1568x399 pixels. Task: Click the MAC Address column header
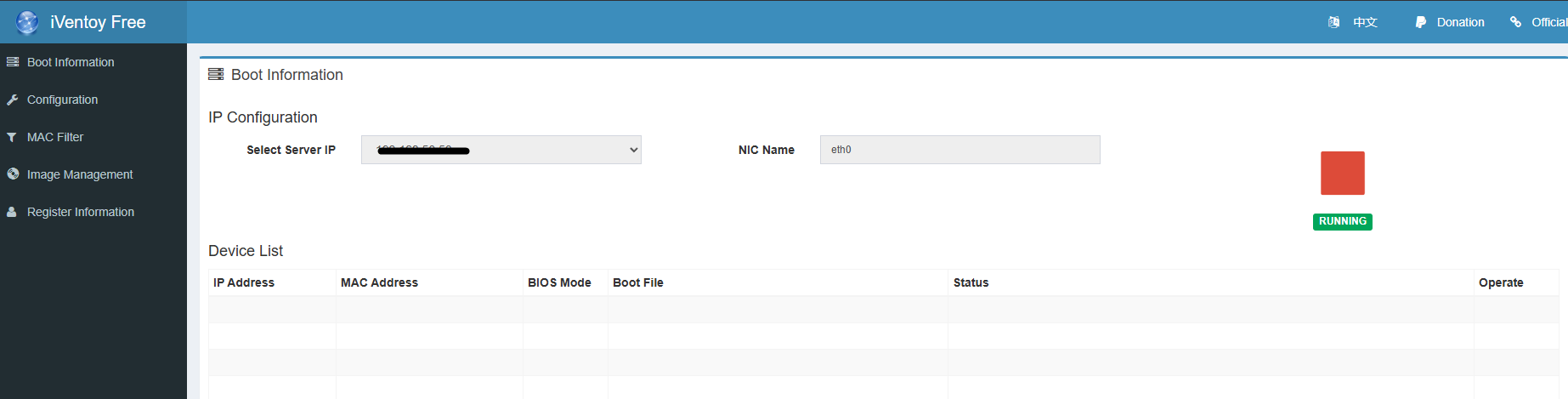pos(379,282)
